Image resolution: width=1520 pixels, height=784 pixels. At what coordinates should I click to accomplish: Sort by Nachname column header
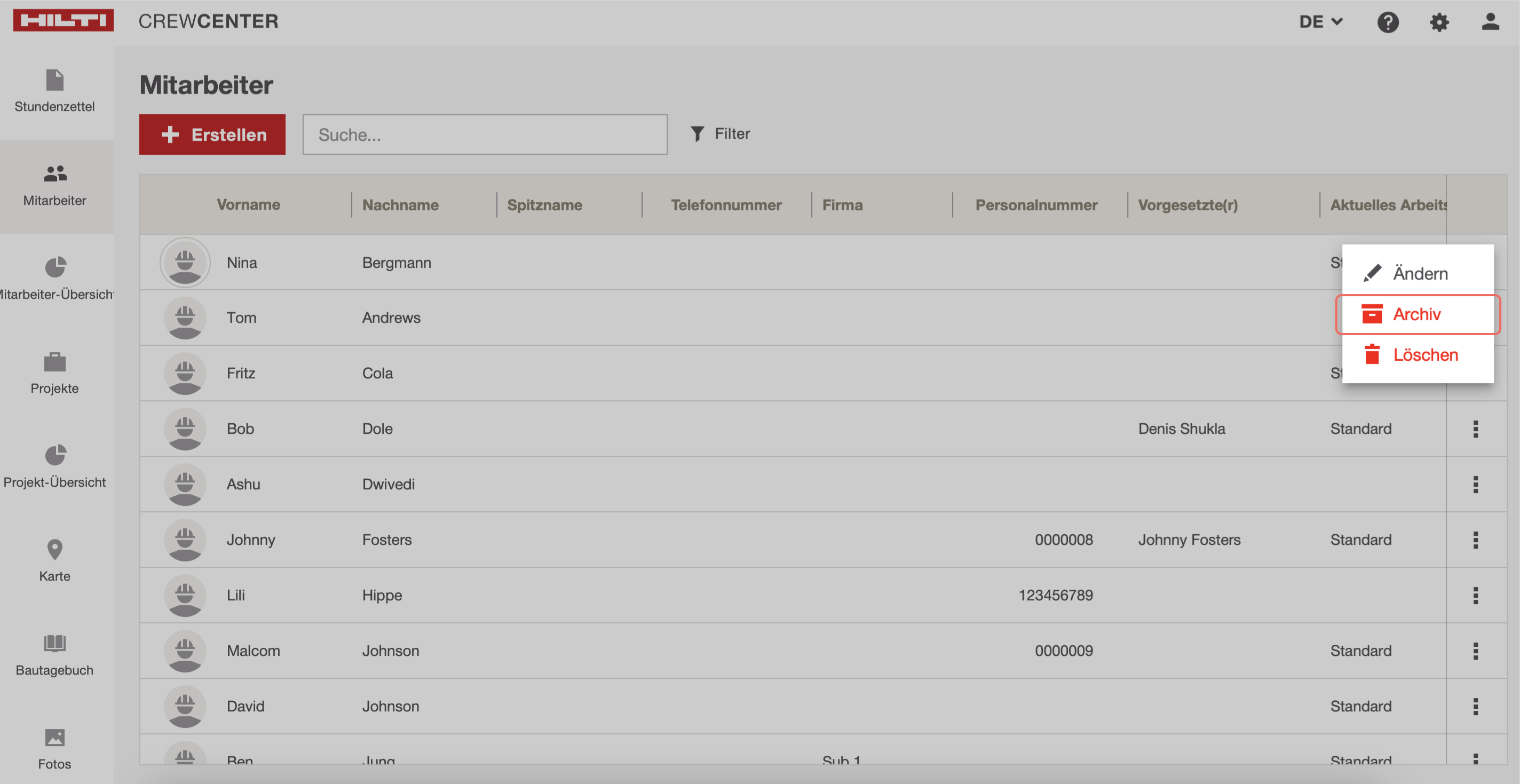point(400,205)
